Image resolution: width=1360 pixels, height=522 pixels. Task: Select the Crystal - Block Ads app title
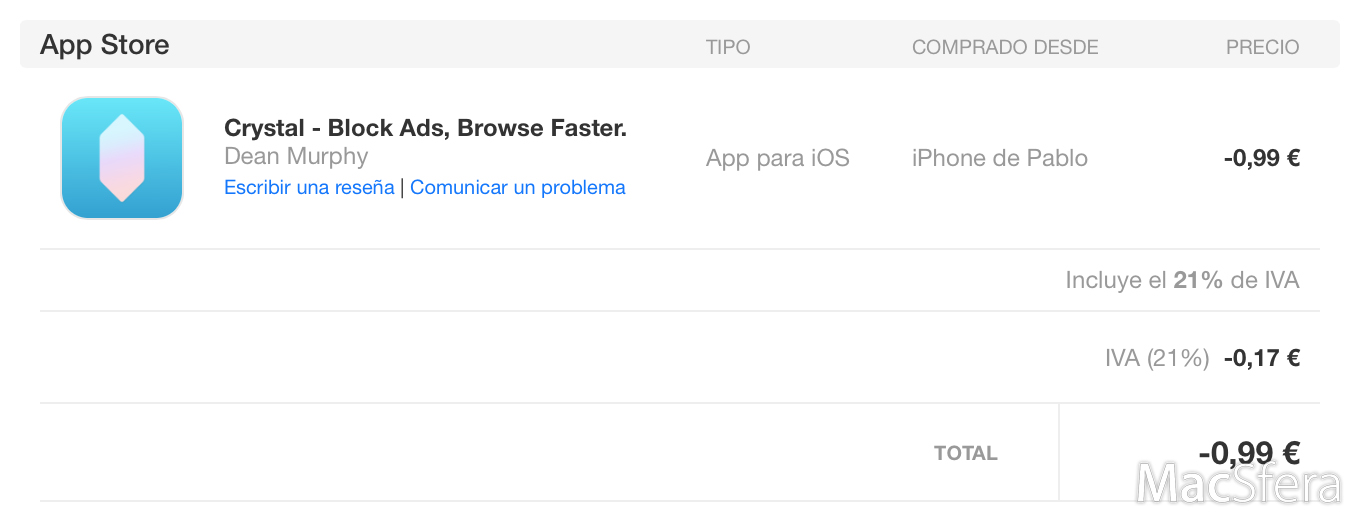425,128
